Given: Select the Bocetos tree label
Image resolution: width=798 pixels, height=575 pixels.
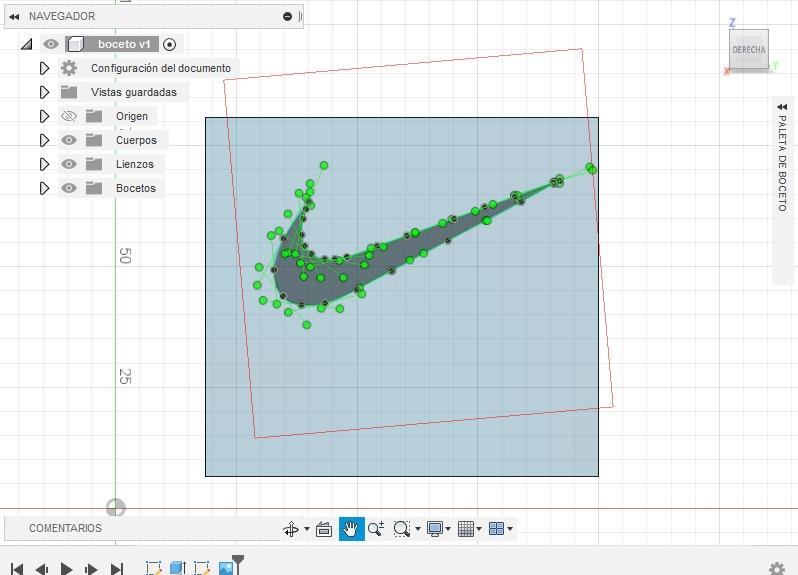Looking at the screenshot, I should click(136, 188).
